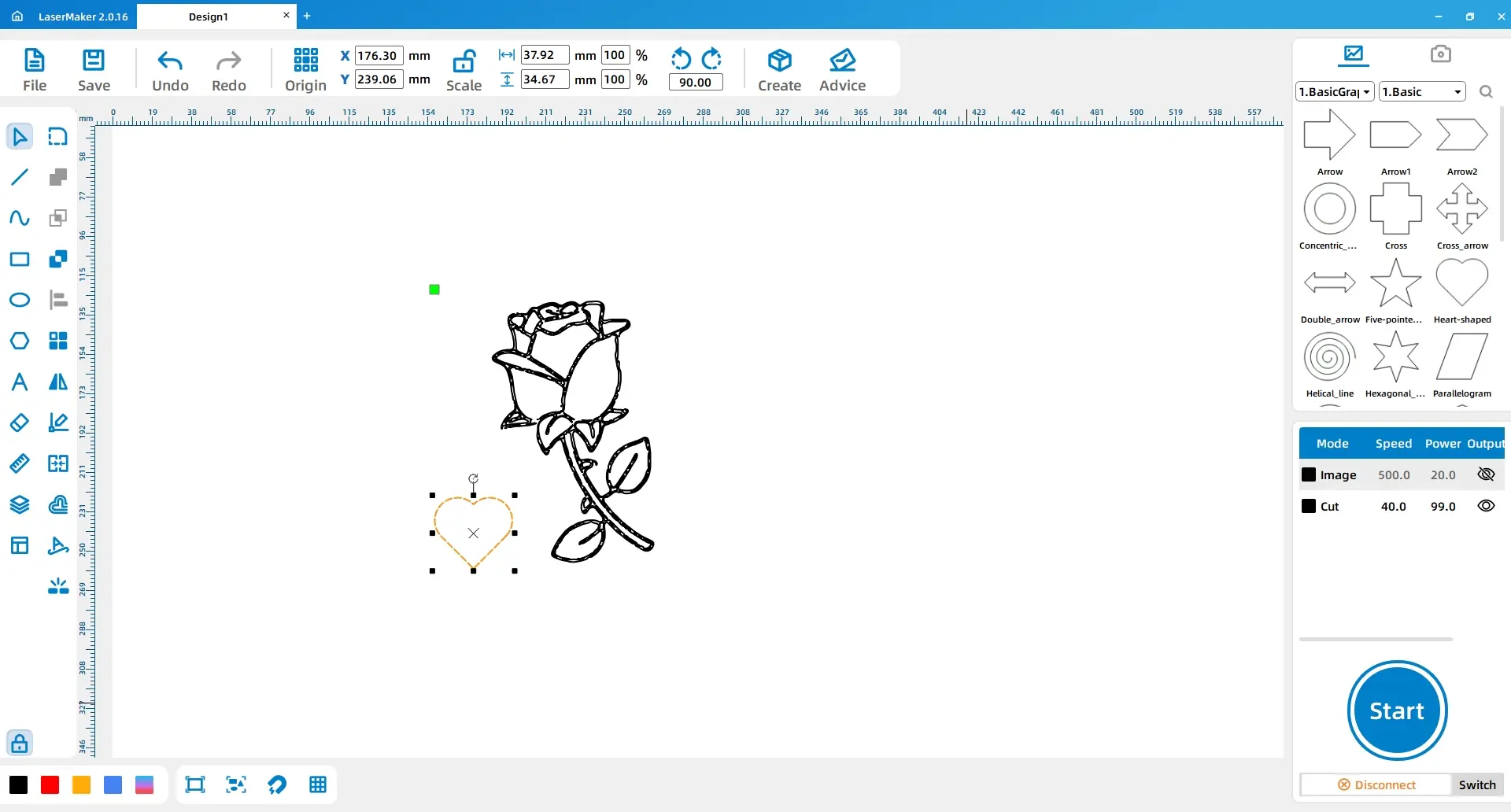The image size is (1511, 812).
Task: Click the fit-to-view frame icon
Action: coord(194,784)
